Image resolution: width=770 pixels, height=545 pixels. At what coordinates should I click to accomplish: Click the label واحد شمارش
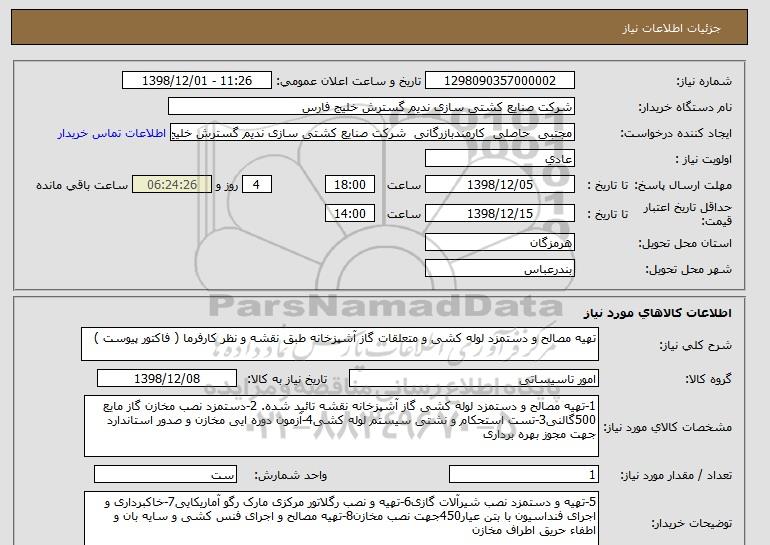[291, 475]
